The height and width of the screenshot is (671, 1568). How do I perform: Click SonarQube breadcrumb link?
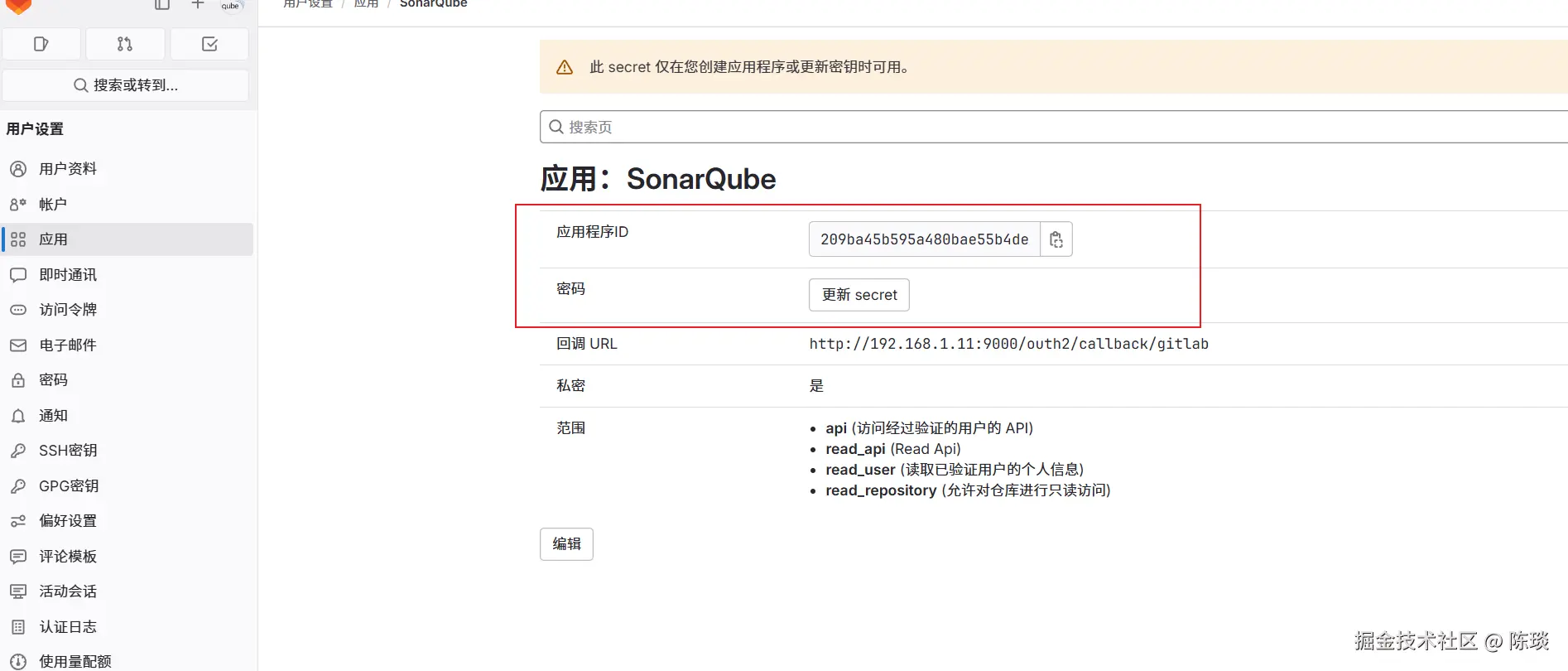click(x=434, y=4)
